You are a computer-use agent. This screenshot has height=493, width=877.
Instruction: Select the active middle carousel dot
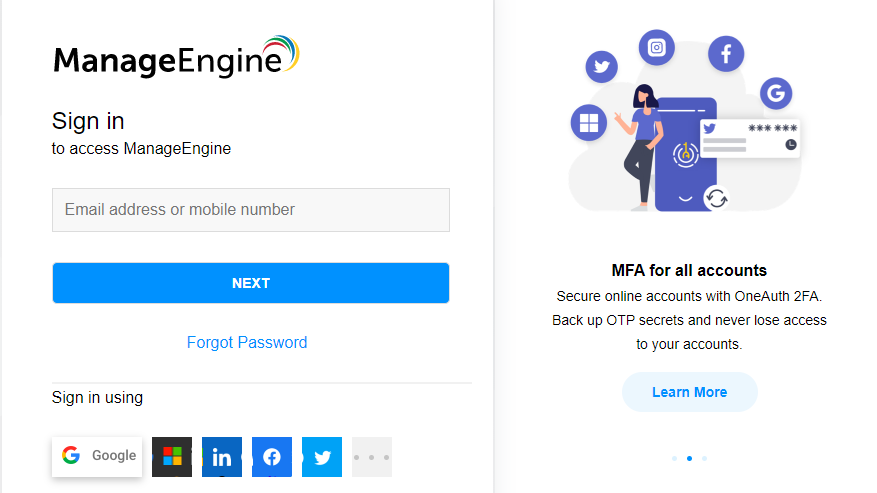click(690, 458)
